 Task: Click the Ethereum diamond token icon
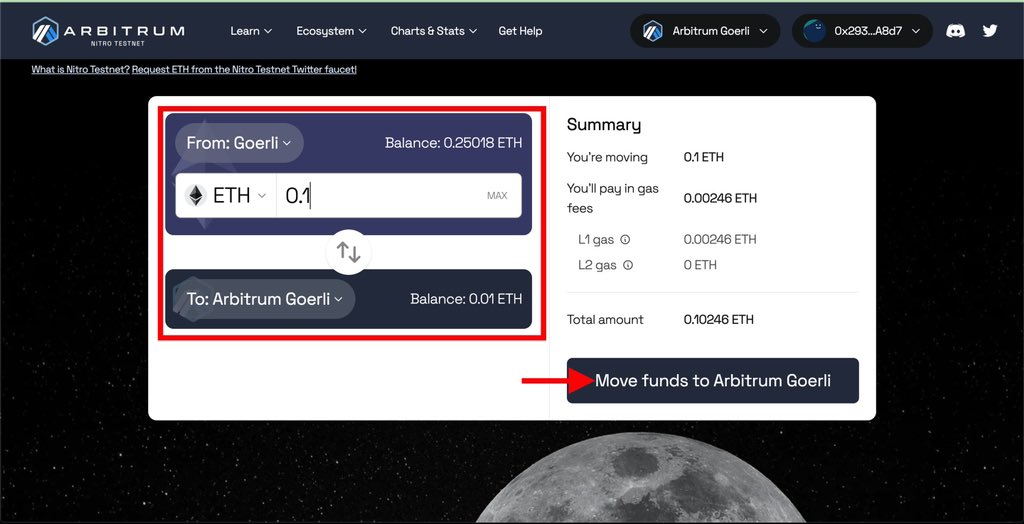(195, 195)
